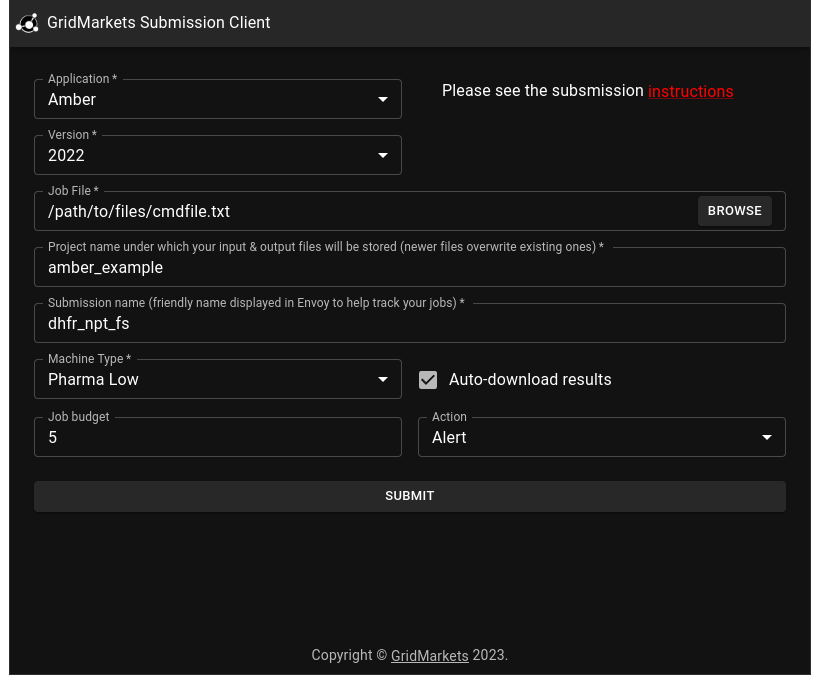
Task: Expand the Machine Type field showing Pharma Low
Action: click(200, 380)
